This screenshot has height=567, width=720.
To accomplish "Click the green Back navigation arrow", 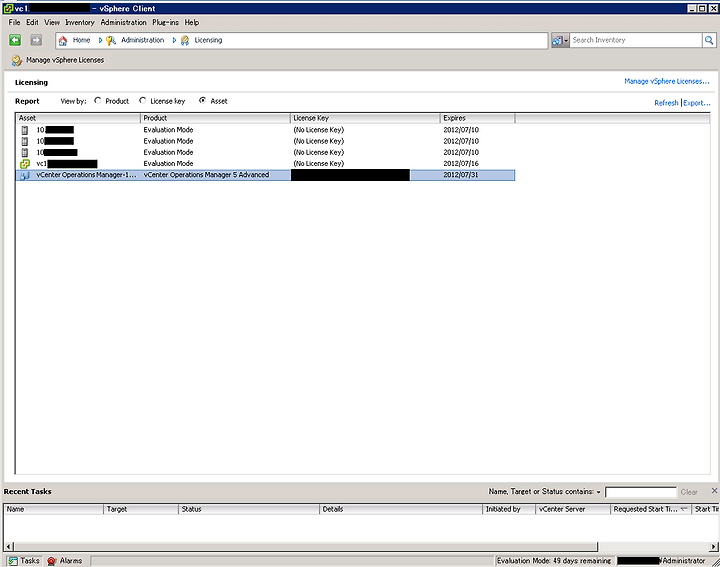I will click(x=15, y=40).
